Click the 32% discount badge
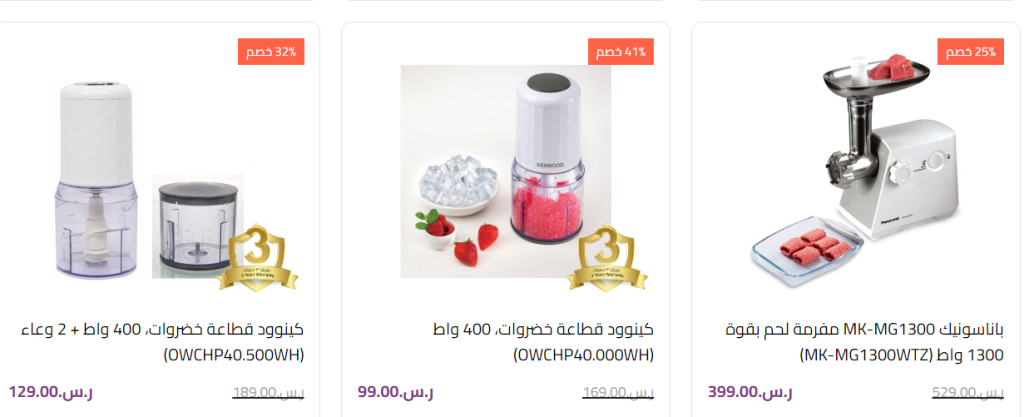This screenshot has height=417, width=1024. tap(271, 52)
